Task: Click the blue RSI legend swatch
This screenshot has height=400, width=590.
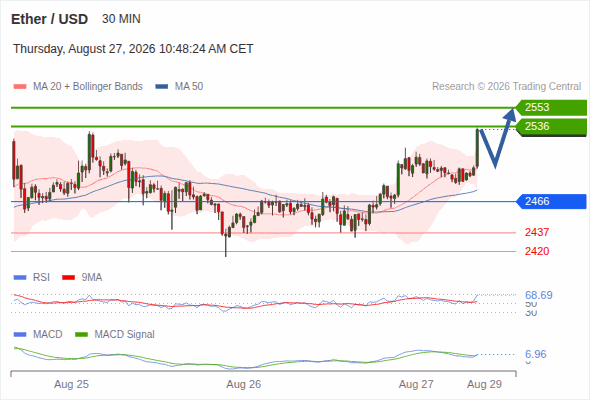Action: click(x=20, y=278)
